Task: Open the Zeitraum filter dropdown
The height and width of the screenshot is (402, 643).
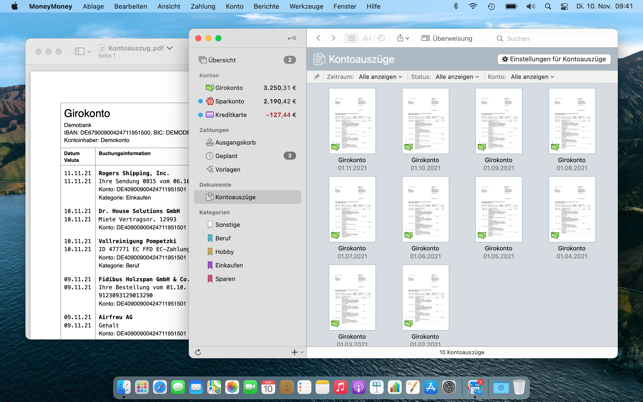Action: (380, 77)
